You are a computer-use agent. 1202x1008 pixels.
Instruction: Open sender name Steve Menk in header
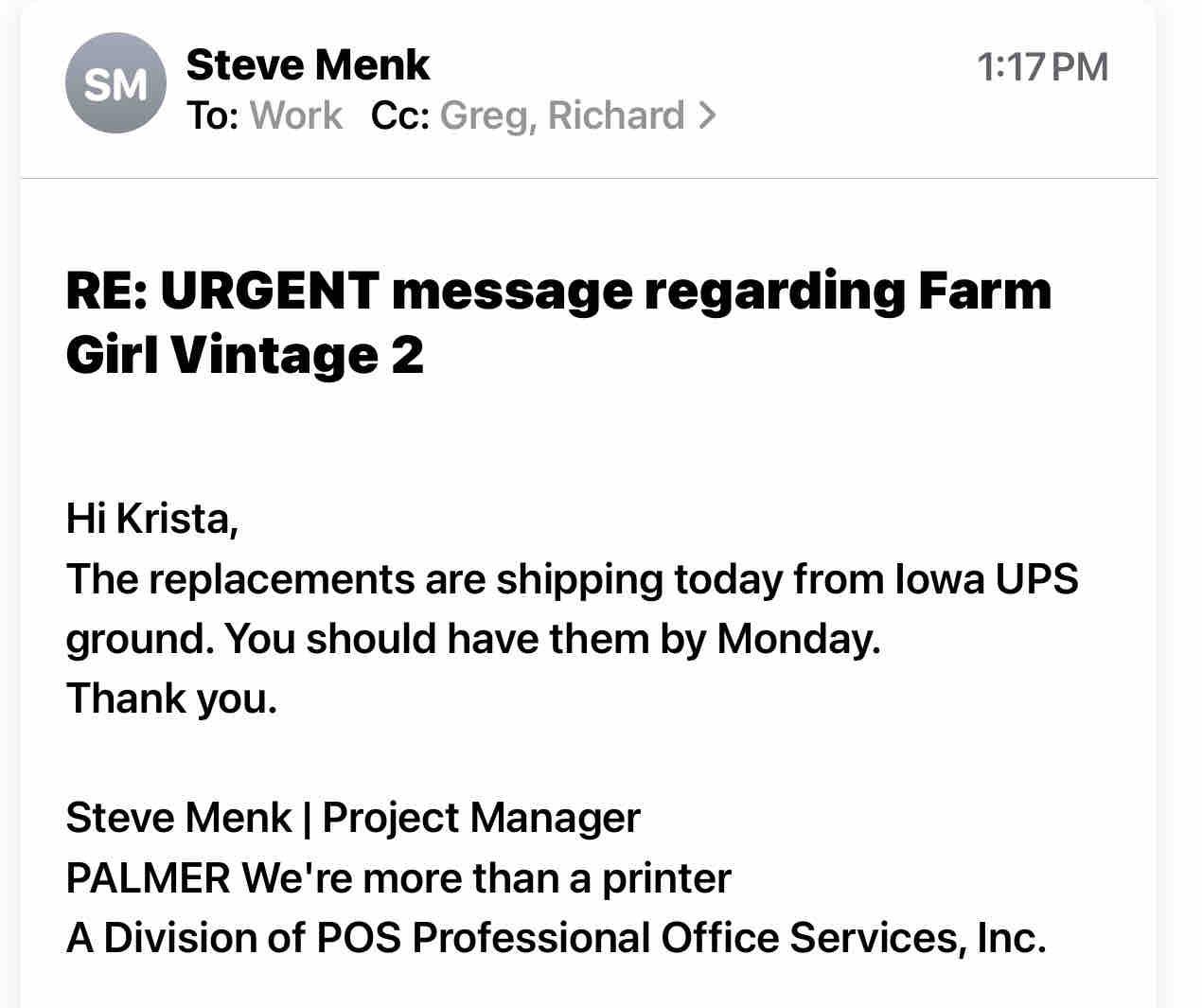[308, 65]
